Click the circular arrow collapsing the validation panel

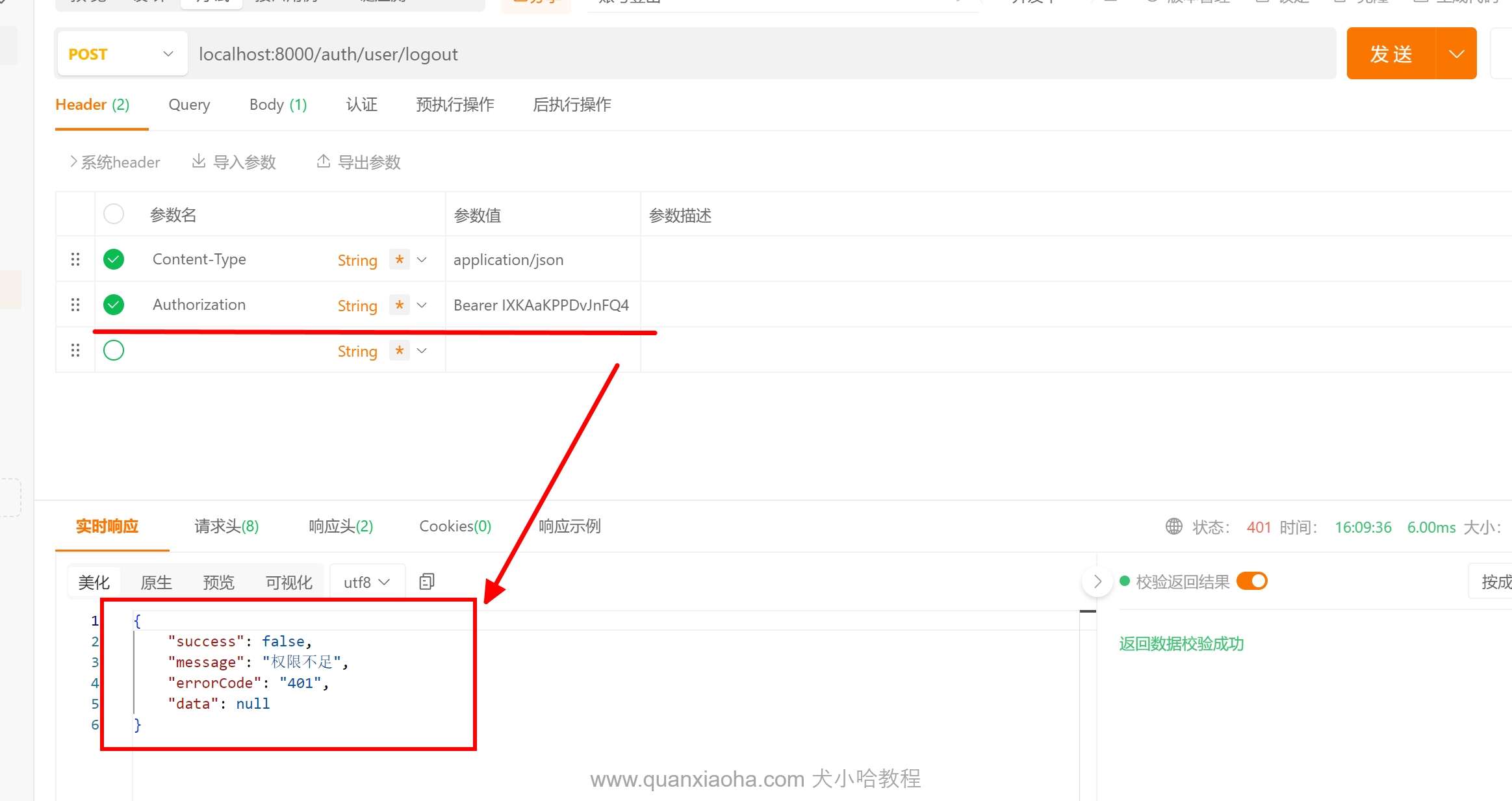[x=1097, y=581]
